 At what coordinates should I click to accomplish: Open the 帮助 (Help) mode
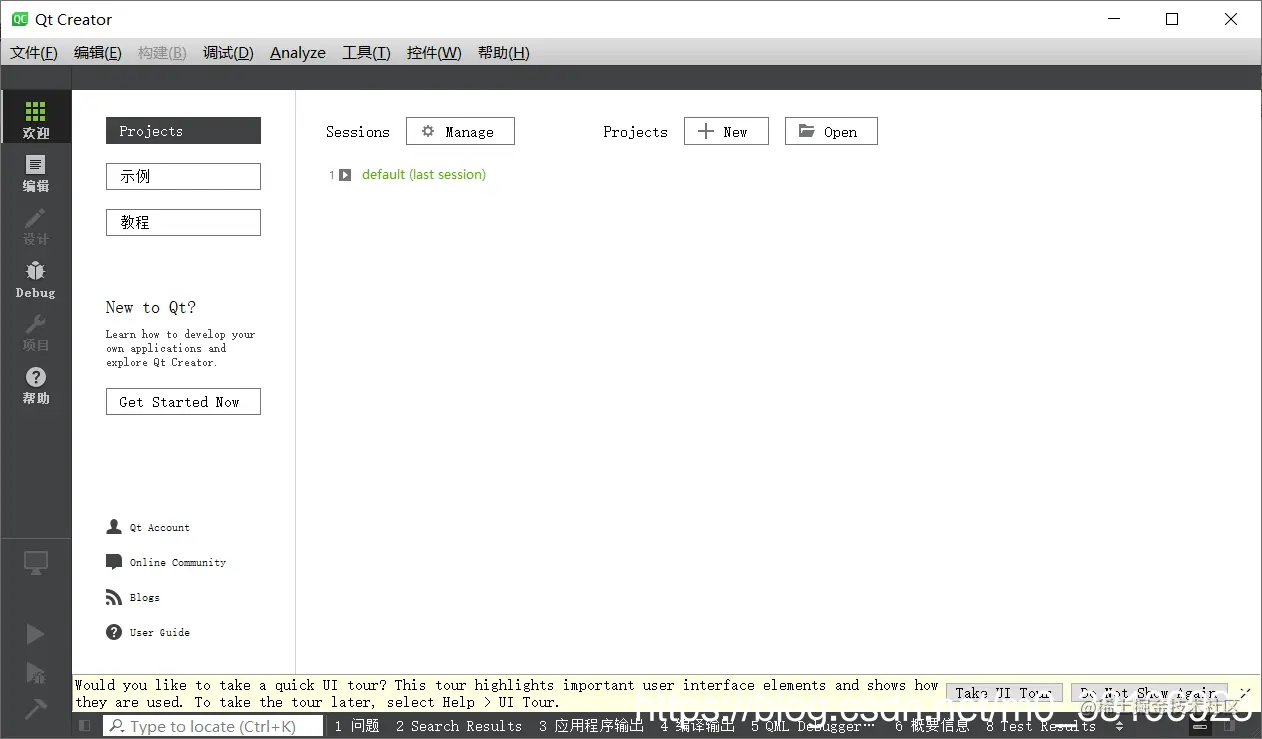pyautogui.click(x=36, y=384)
